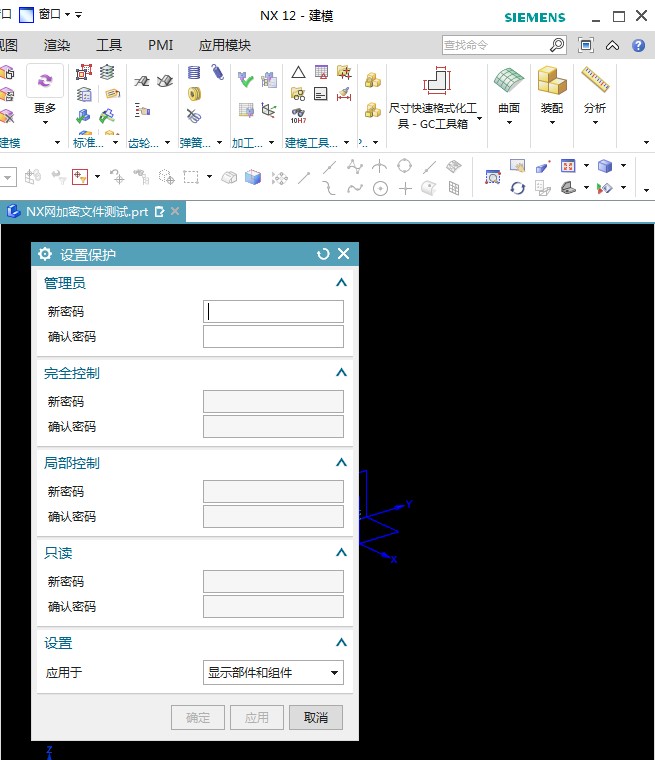Click the plus point icon in toolbar
The width and height of the screenshot is (655, 760).
[x=405, y=188]
